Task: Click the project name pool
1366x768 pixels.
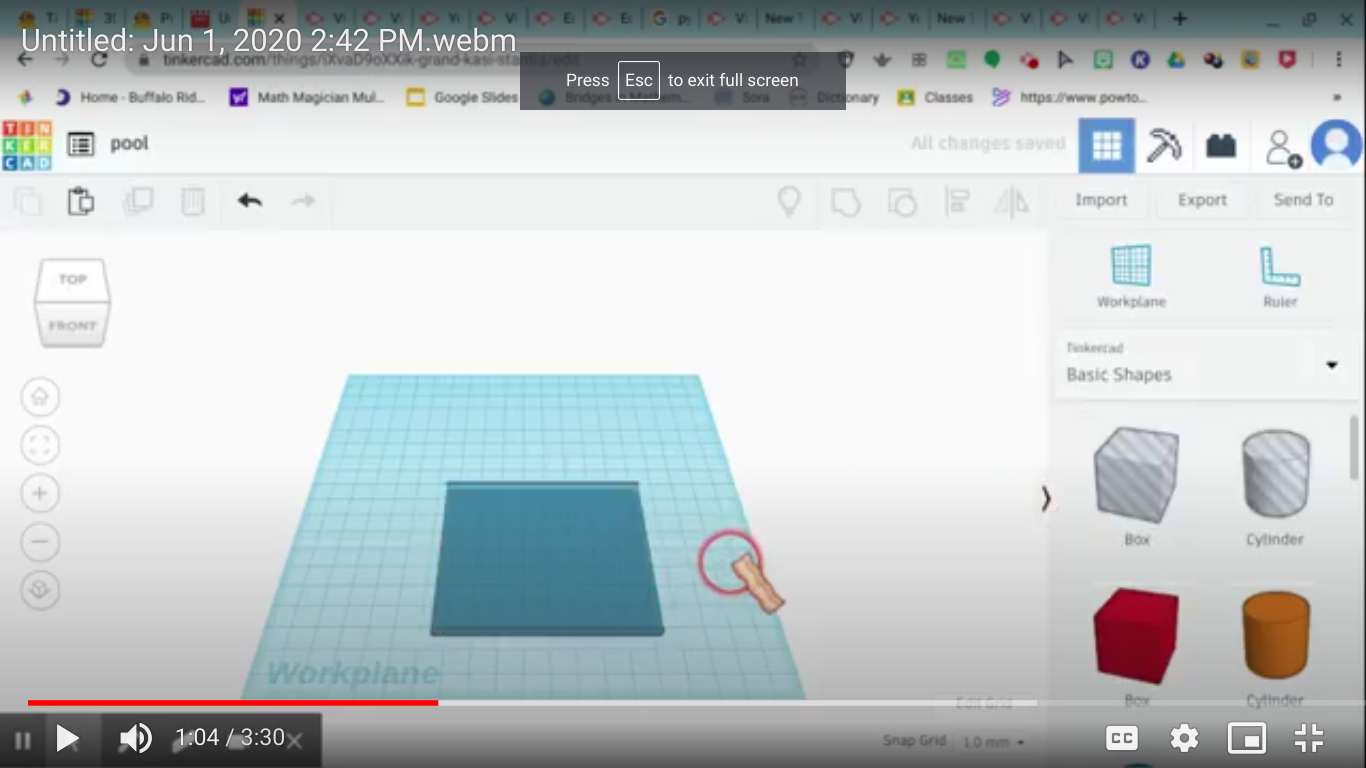Action: pos(129,144)
